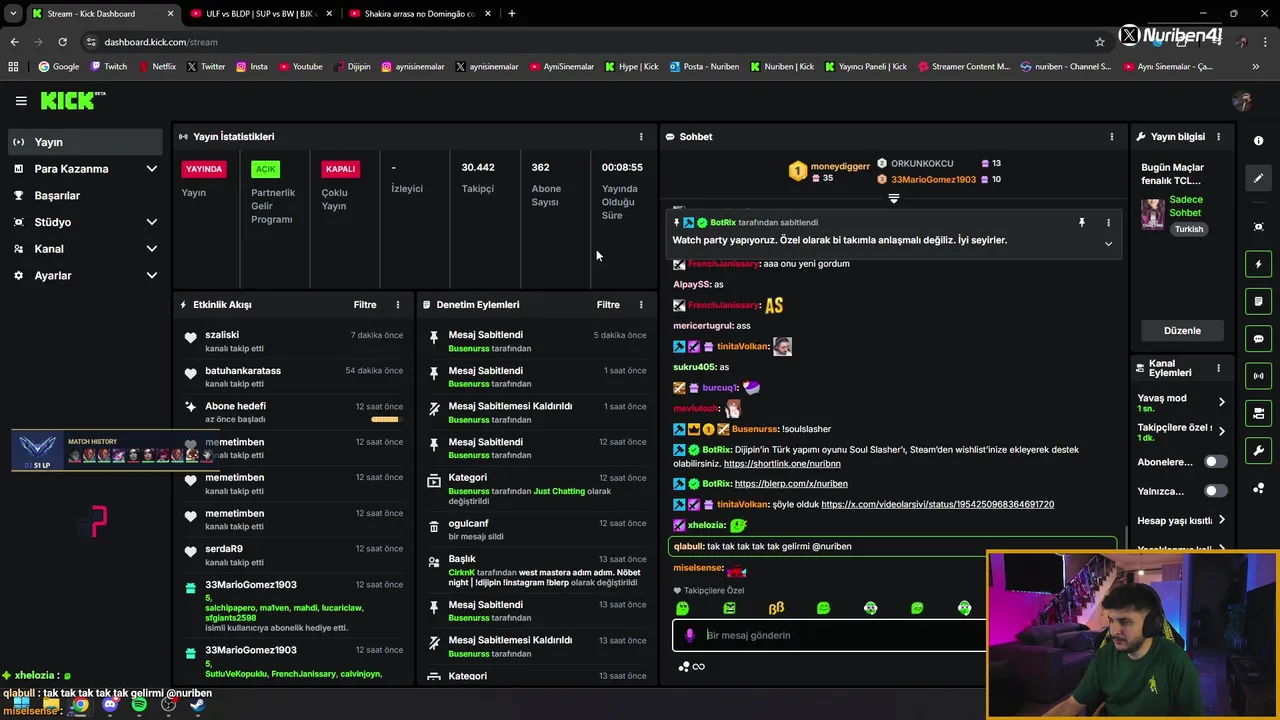
Task: Click the purple microphone icon in chat input
Action: [x=690, y=635]
